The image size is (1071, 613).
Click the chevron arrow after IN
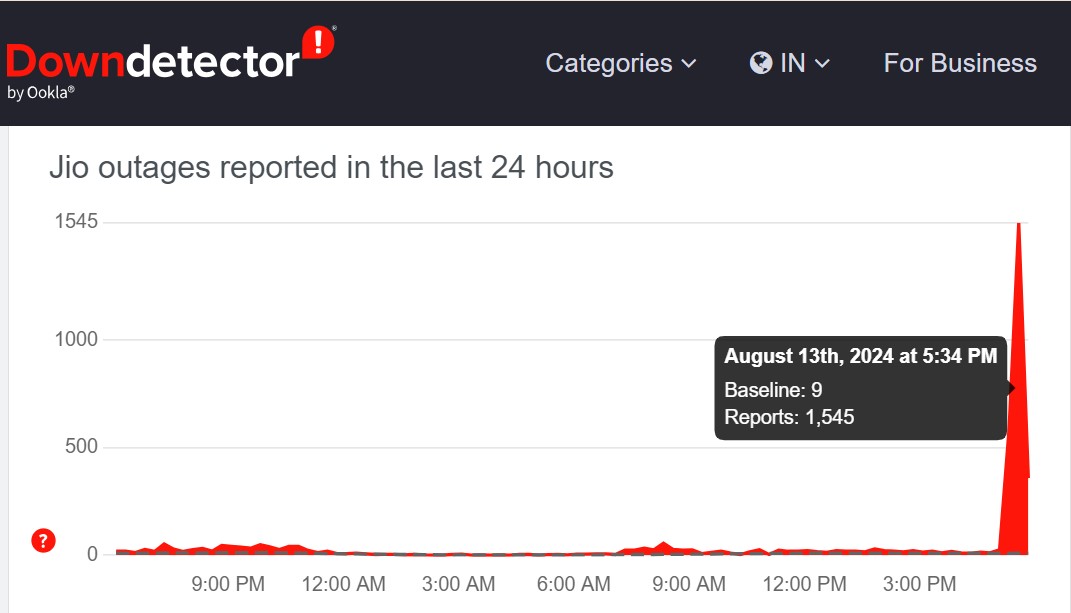point(823,64)
